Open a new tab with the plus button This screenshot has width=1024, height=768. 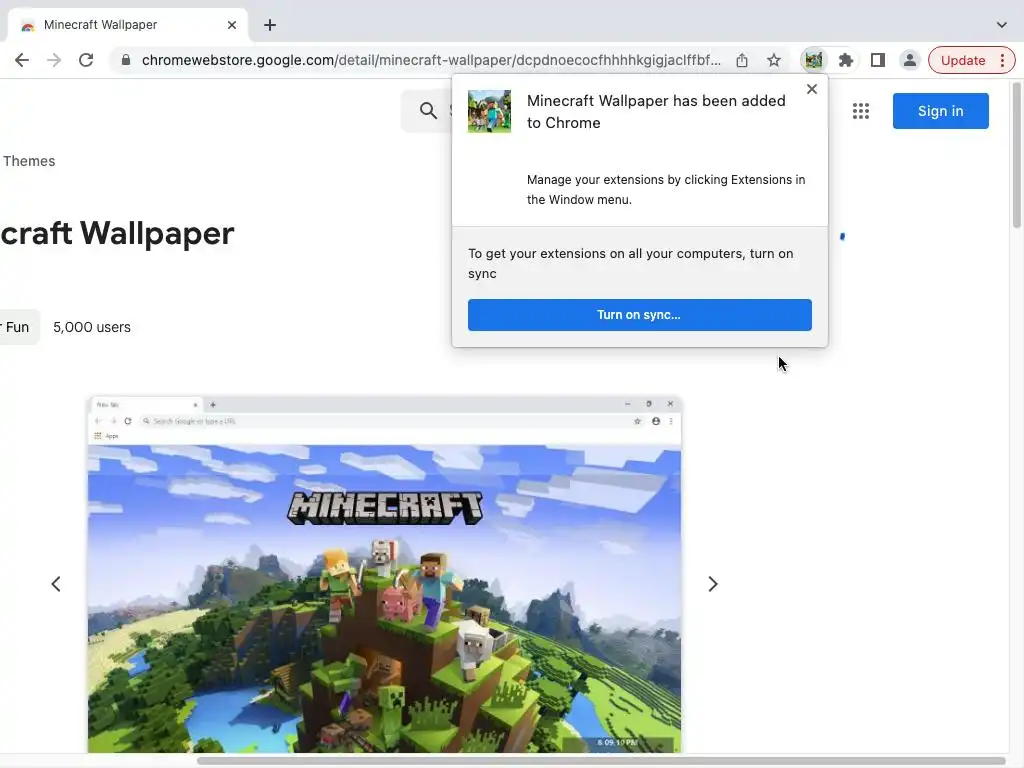pos(270,25)
